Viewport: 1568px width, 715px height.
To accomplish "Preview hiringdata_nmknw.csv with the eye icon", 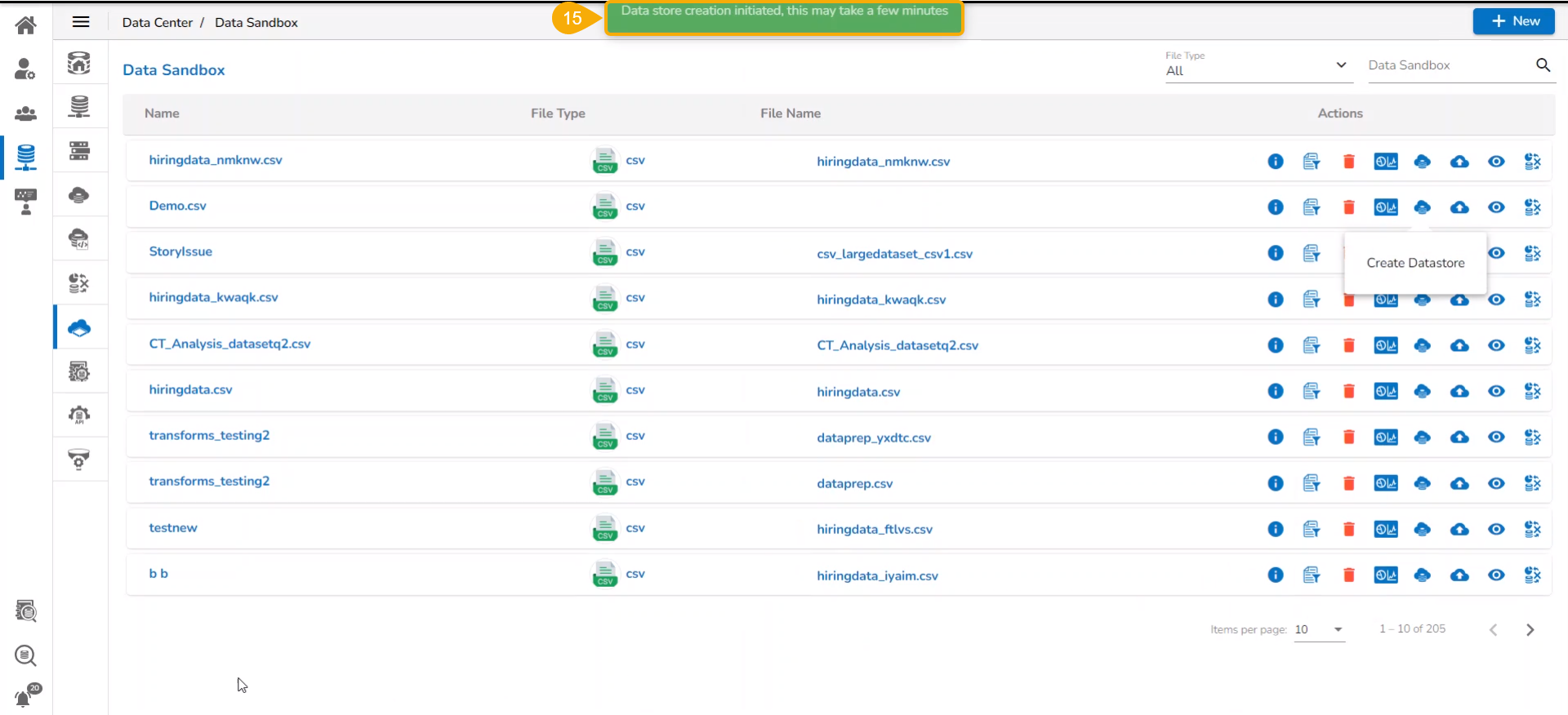I will [1496, 162].
